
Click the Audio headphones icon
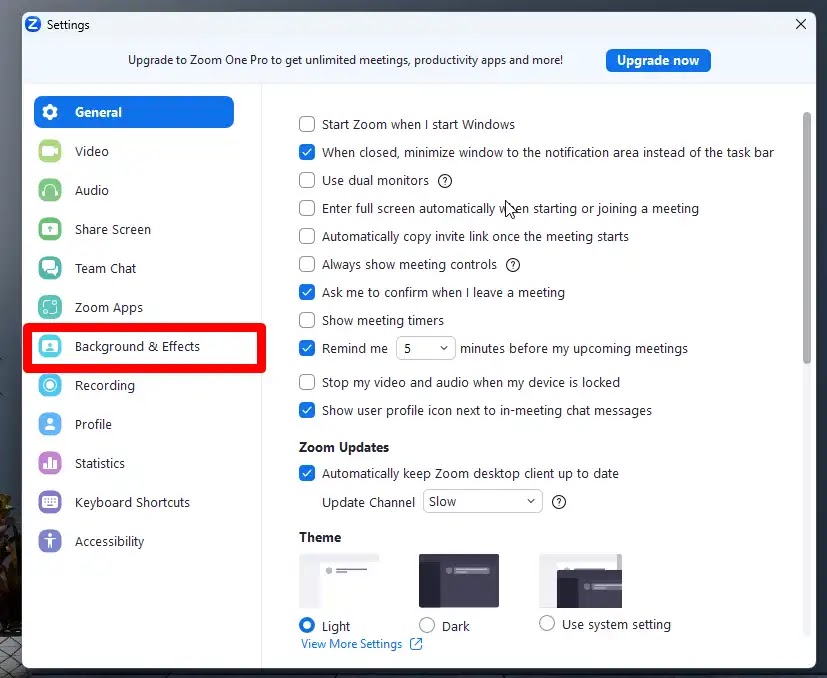click(50, 190)
